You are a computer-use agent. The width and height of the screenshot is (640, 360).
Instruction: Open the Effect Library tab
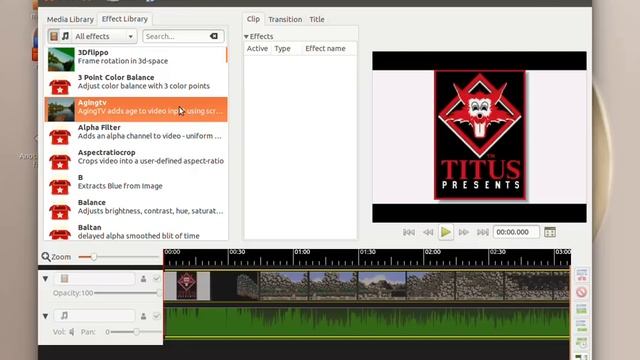pyautogui.click(x=124, y=19)
